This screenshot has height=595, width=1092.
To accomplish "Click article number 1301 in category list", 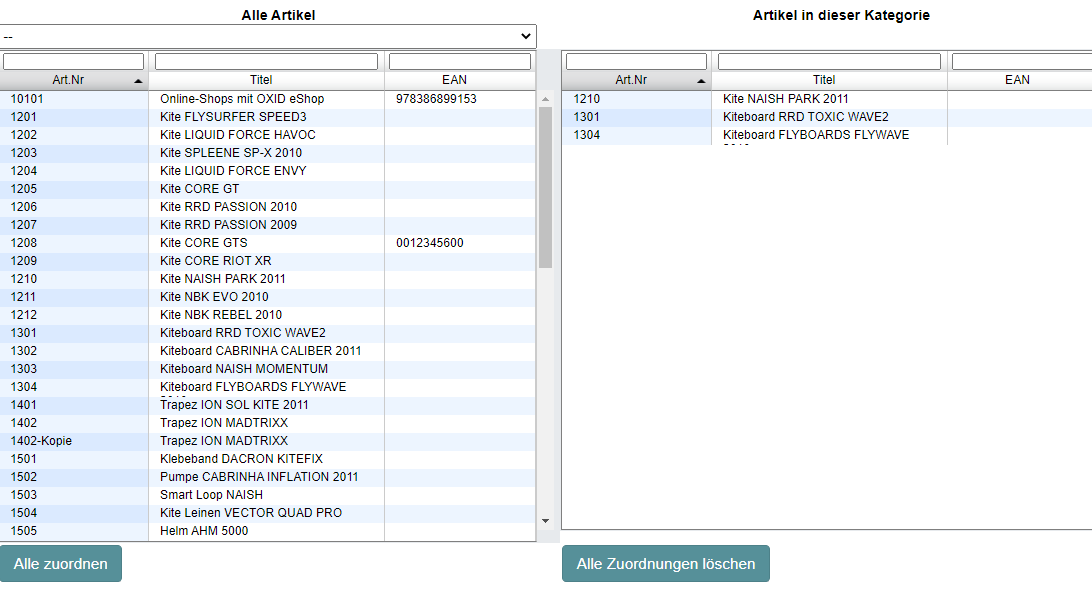I will 586,117.
